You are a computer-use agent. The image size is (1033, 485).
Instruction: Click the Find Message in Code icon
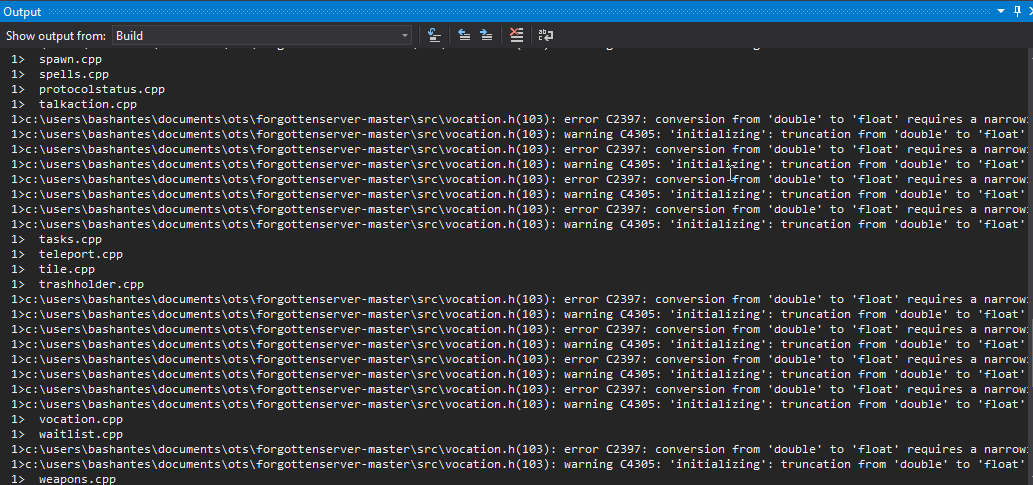[434, 36]
